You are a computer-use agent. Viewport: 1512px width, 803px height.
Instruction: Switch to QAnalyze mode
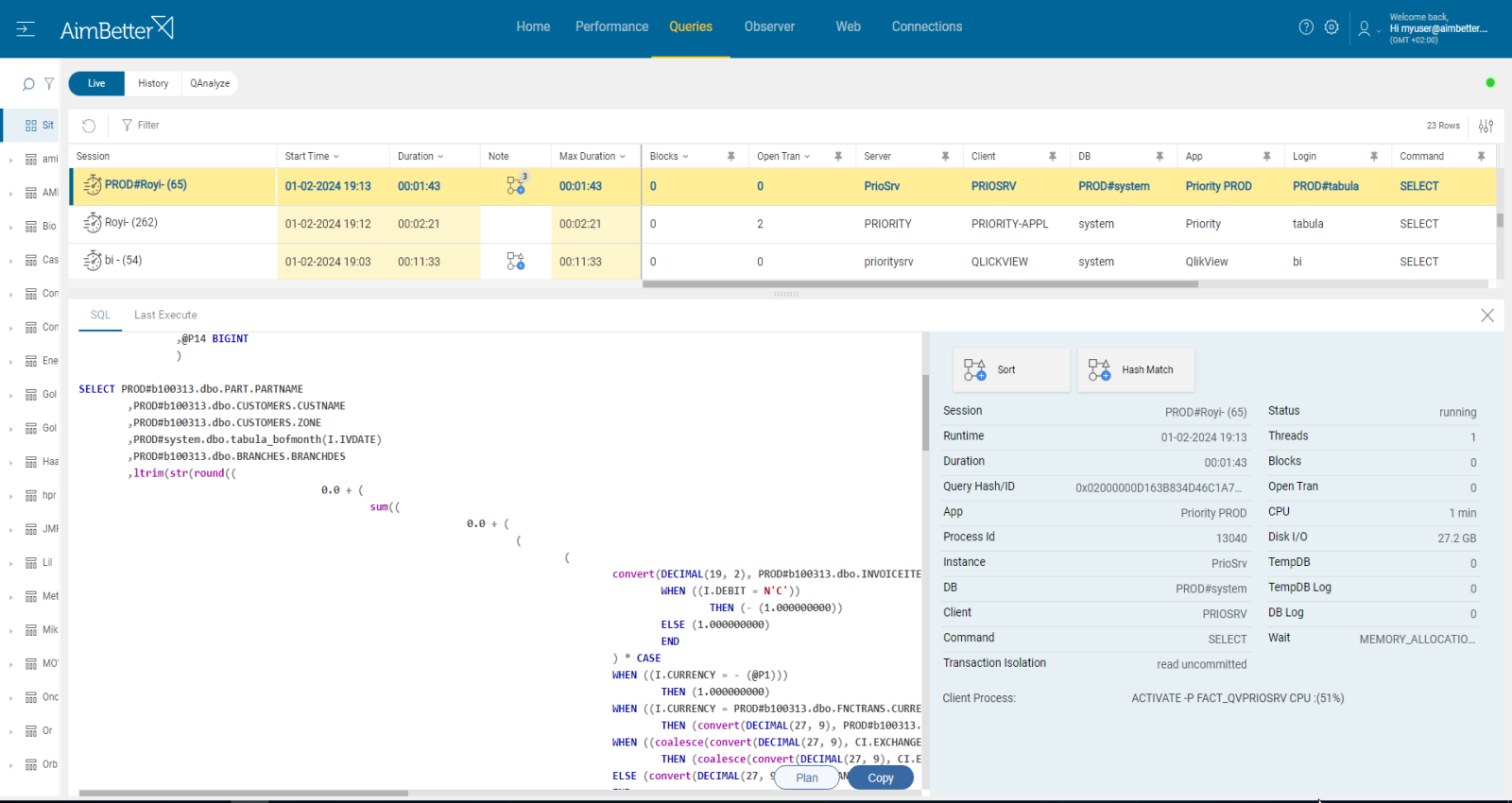click(x=210, y=84)
